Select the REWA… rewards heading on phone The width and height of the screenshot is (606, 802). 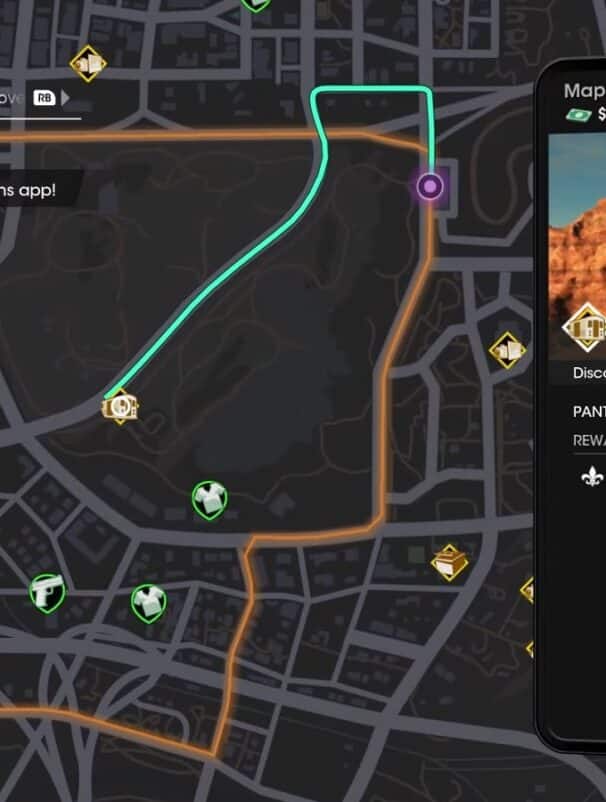pos(589,440)
